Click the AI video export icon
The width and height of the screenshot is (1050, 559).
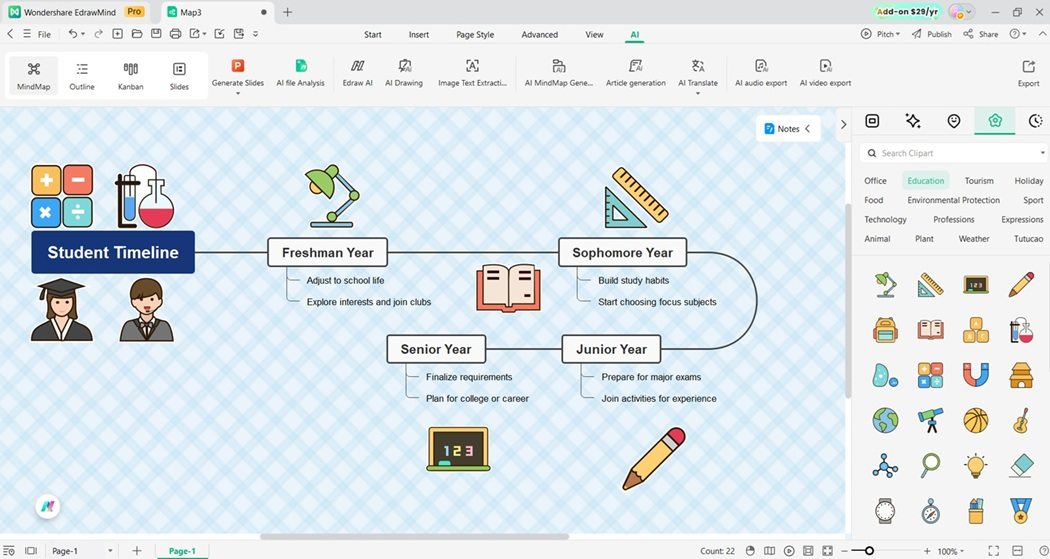(825, 66)
